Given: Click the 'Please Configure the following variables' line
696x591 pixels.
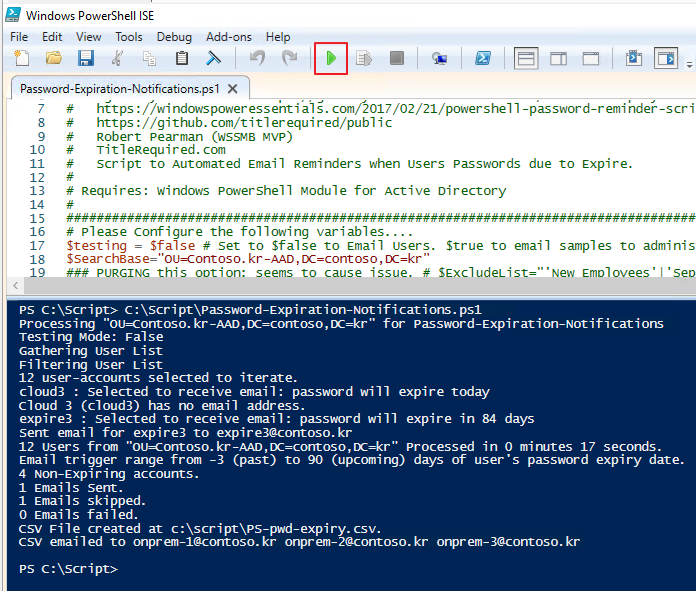Looking at the screenshot, I should pos(240,232).
